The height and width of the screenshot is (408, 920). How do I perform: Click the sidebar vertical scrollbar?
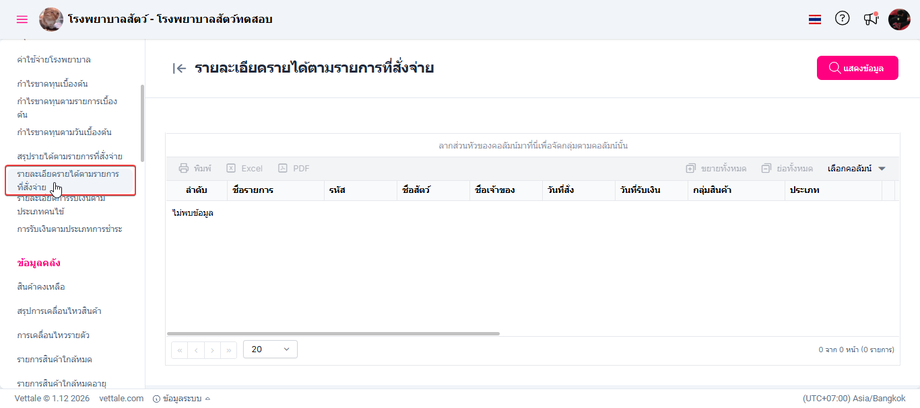click(x=141, y=123)
